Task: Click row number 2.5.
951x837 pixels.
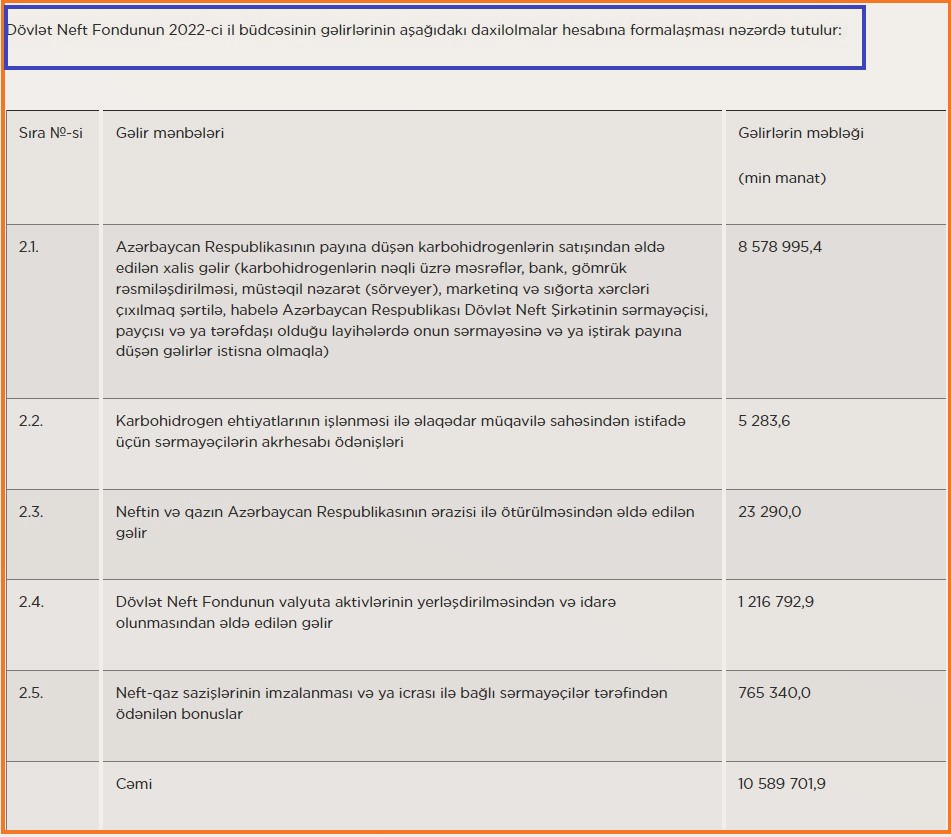Action: click(30, 693)
